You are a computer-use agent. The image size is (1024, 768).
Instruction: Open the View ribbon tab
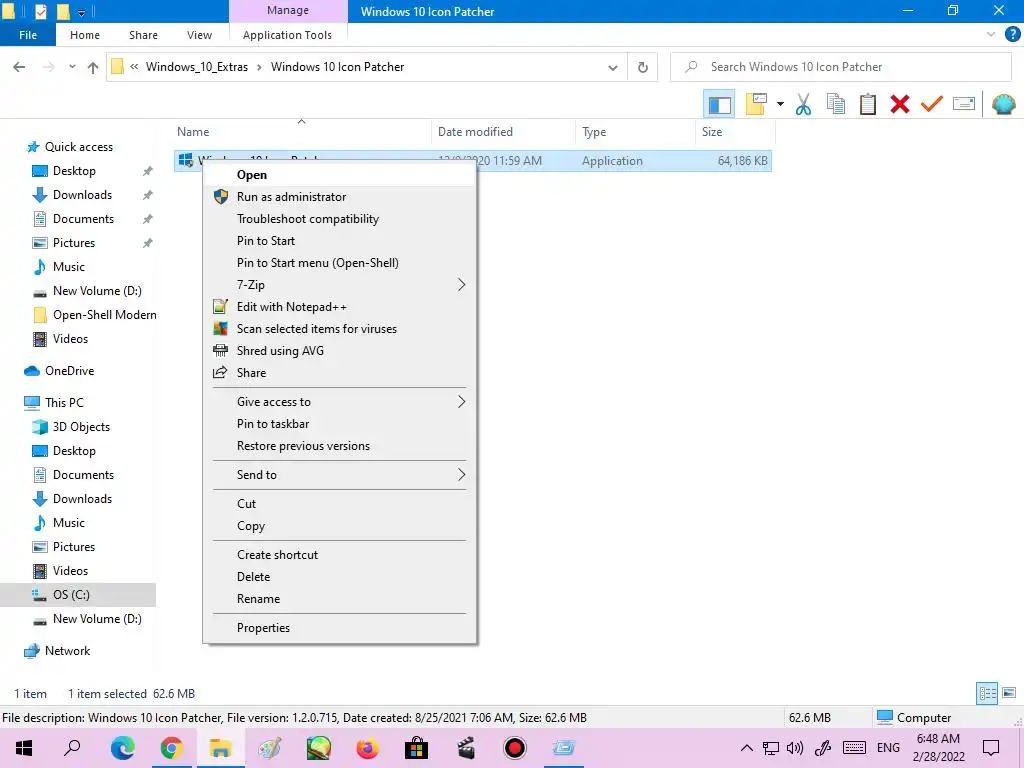click(199, 35)
